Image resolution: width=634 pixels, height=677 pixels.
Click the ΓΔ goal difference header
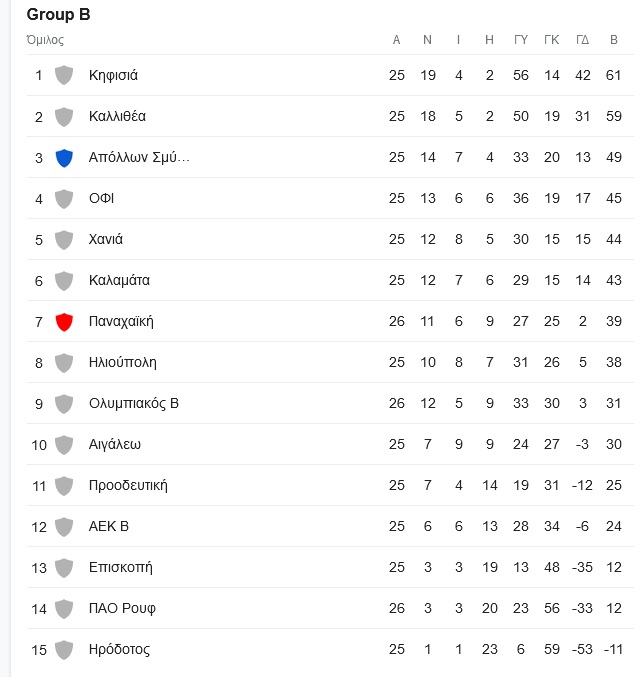583,40
